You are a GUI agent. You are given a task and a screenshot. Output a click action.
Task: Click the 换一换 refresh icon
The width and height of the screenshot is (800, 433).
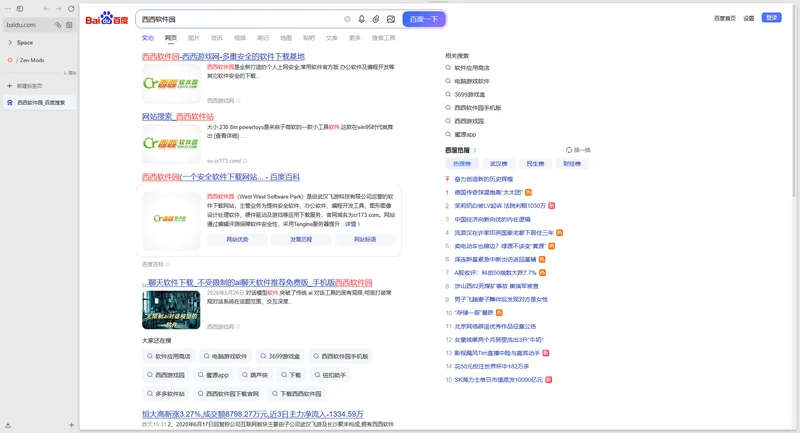tap(569, 150)
